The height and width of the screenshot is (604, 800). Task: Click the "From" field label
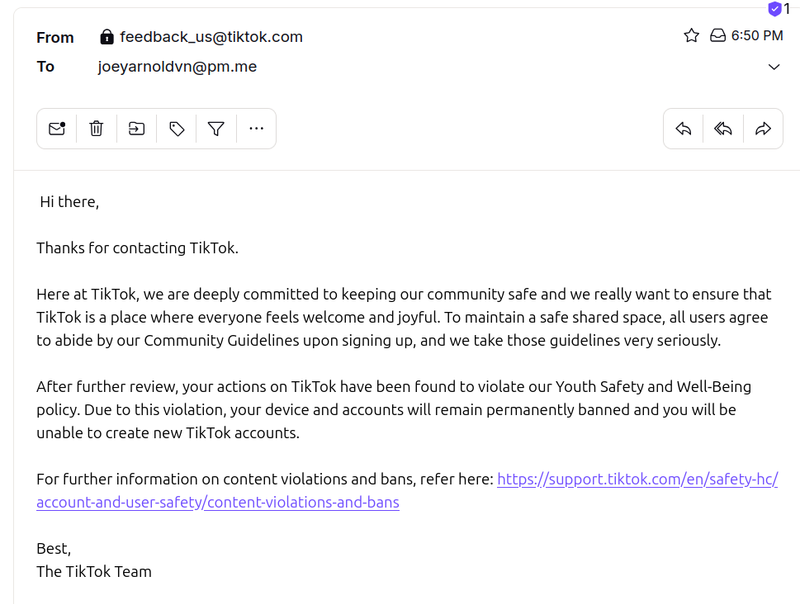click(55, 38)
